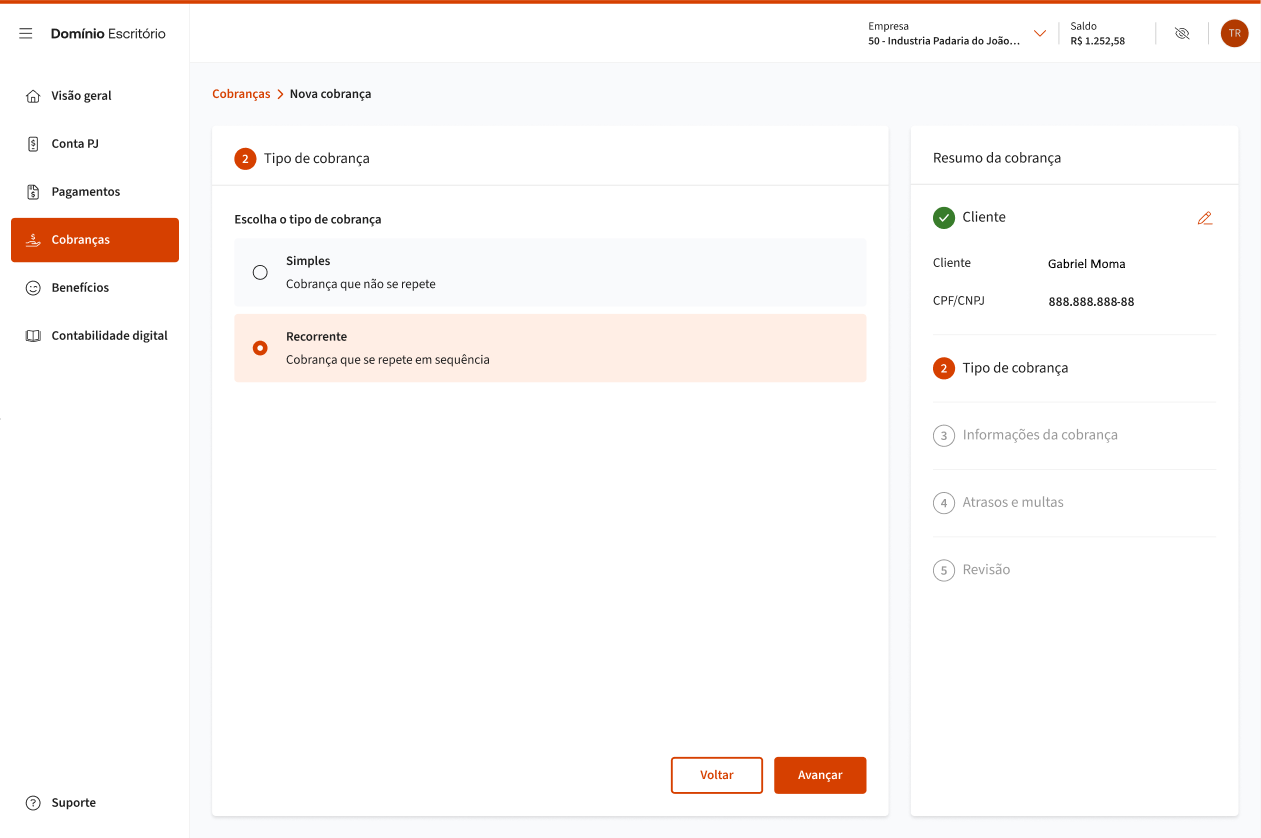Open the Cobranças menu item

[95, 240]
